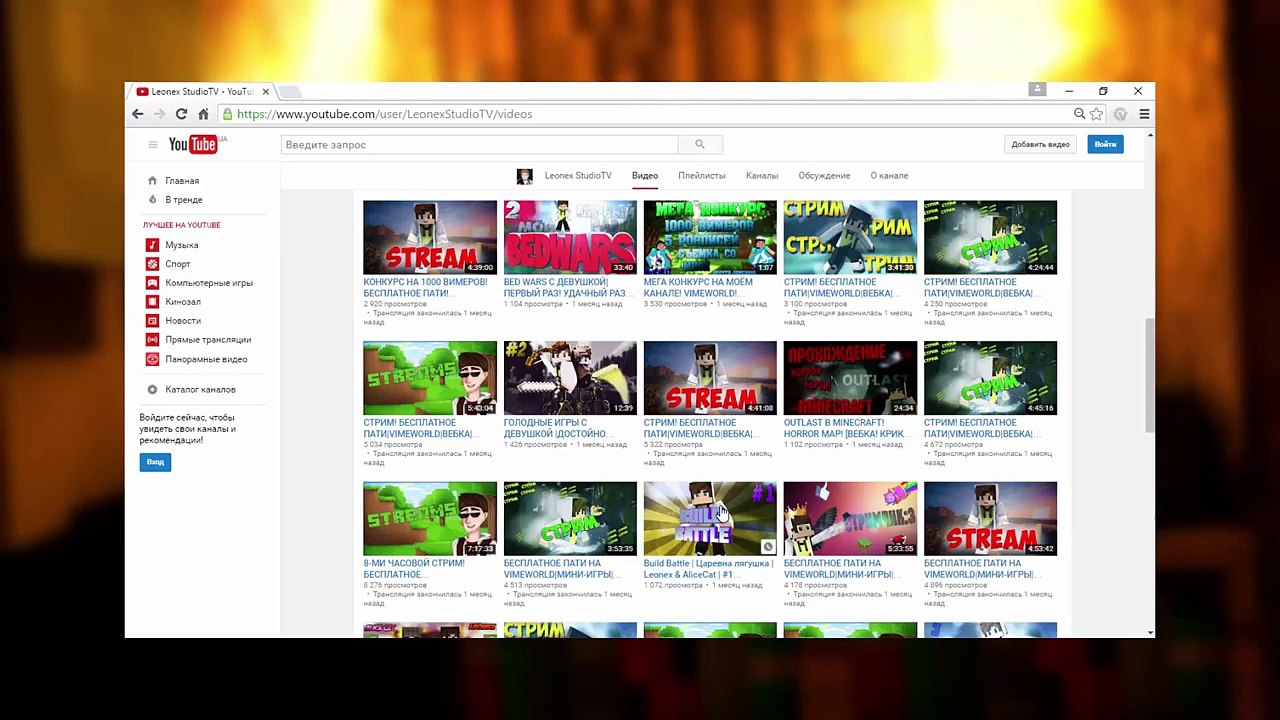The height and width of the screenshot is (720, 1280).
Task: Click the Главная home icon in sidebar
Action: pos(152,181)
